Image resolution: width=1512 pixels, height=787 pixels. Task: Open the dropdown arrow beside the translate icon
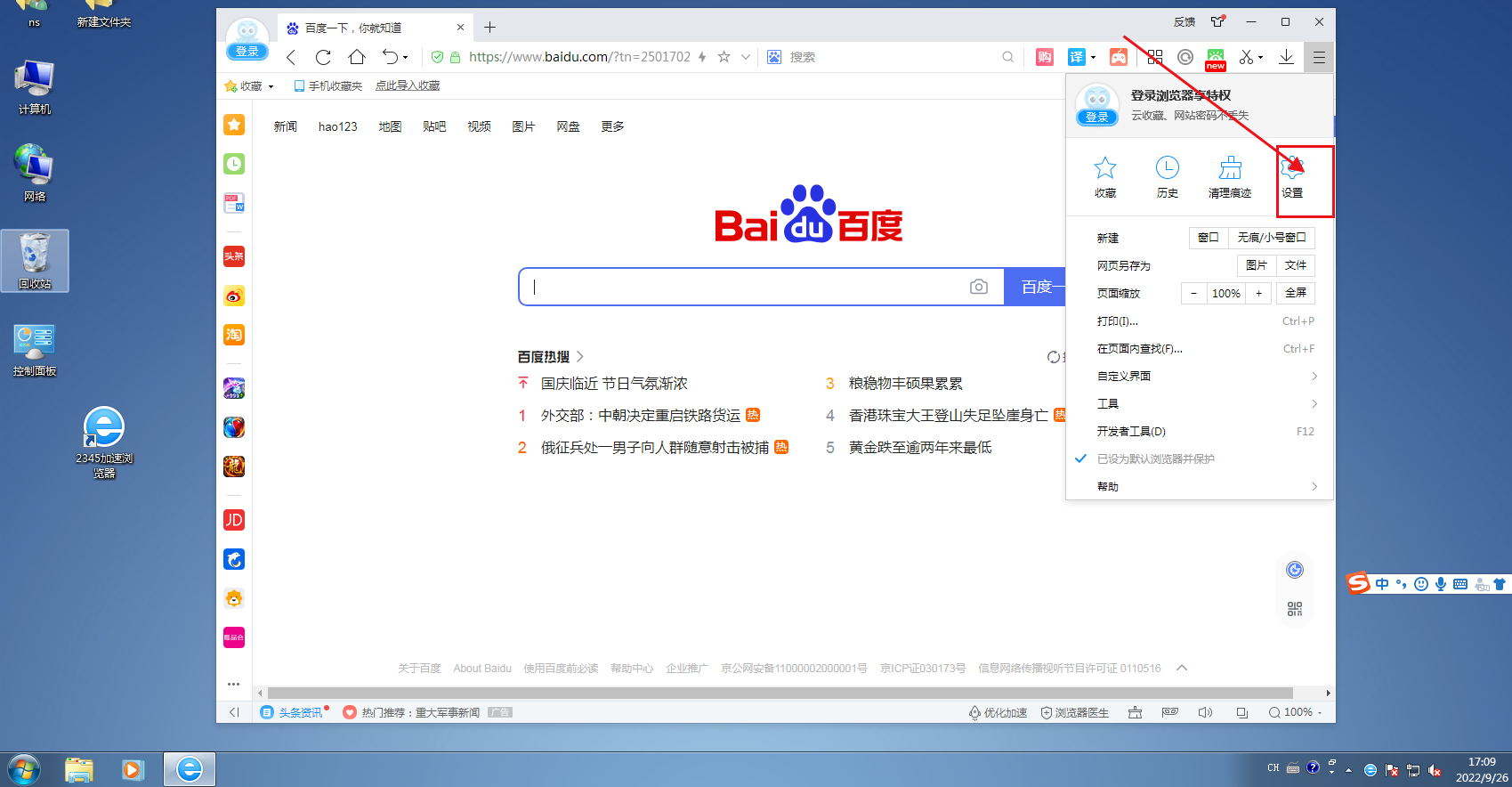(x=1094, y=57)
